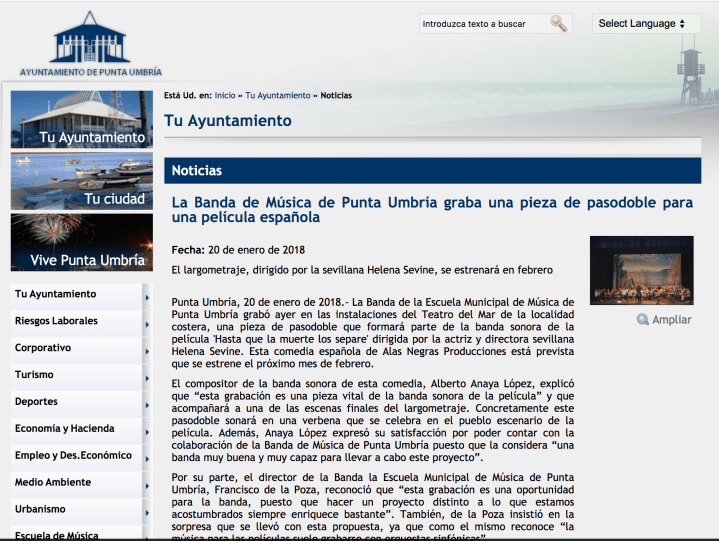The height and width of the screenshot is (541, 719).
Task: Click the Ampliar link under photo
Action: point(671,320)
